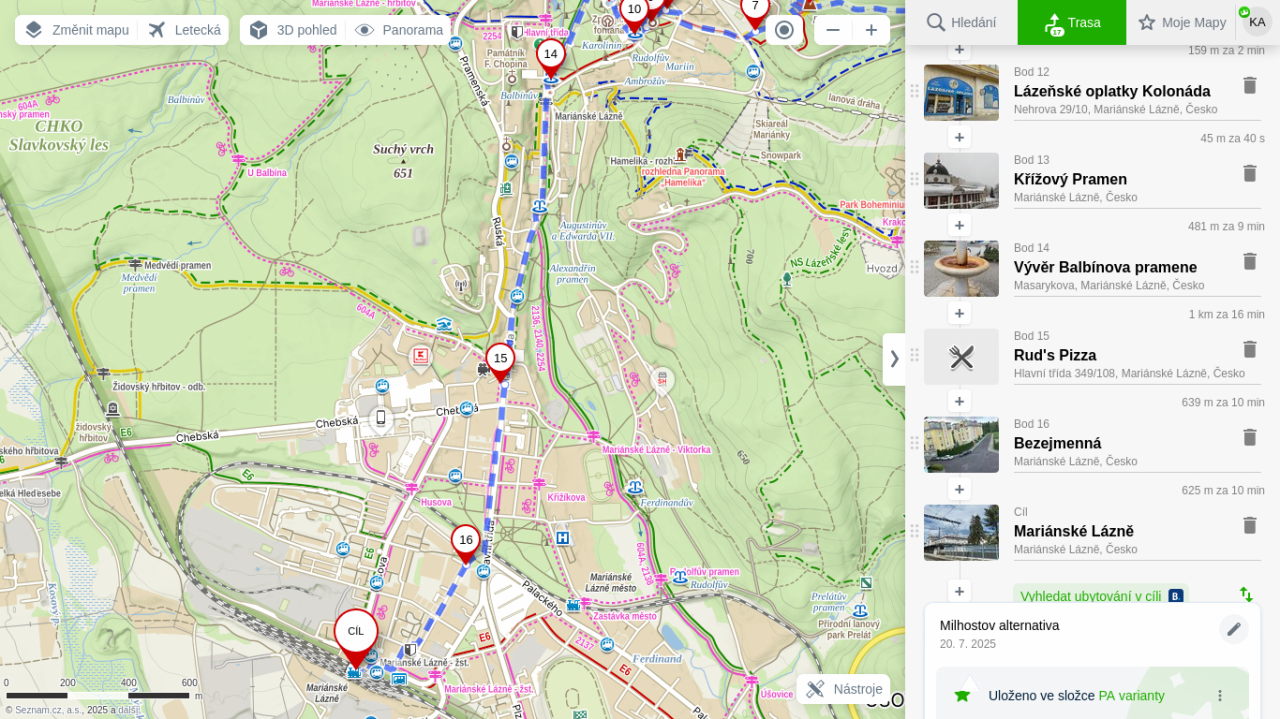Toggle the Panorama street view layer
The width and height of the screenshot is (1280, 719).
(x=399, y=30)
